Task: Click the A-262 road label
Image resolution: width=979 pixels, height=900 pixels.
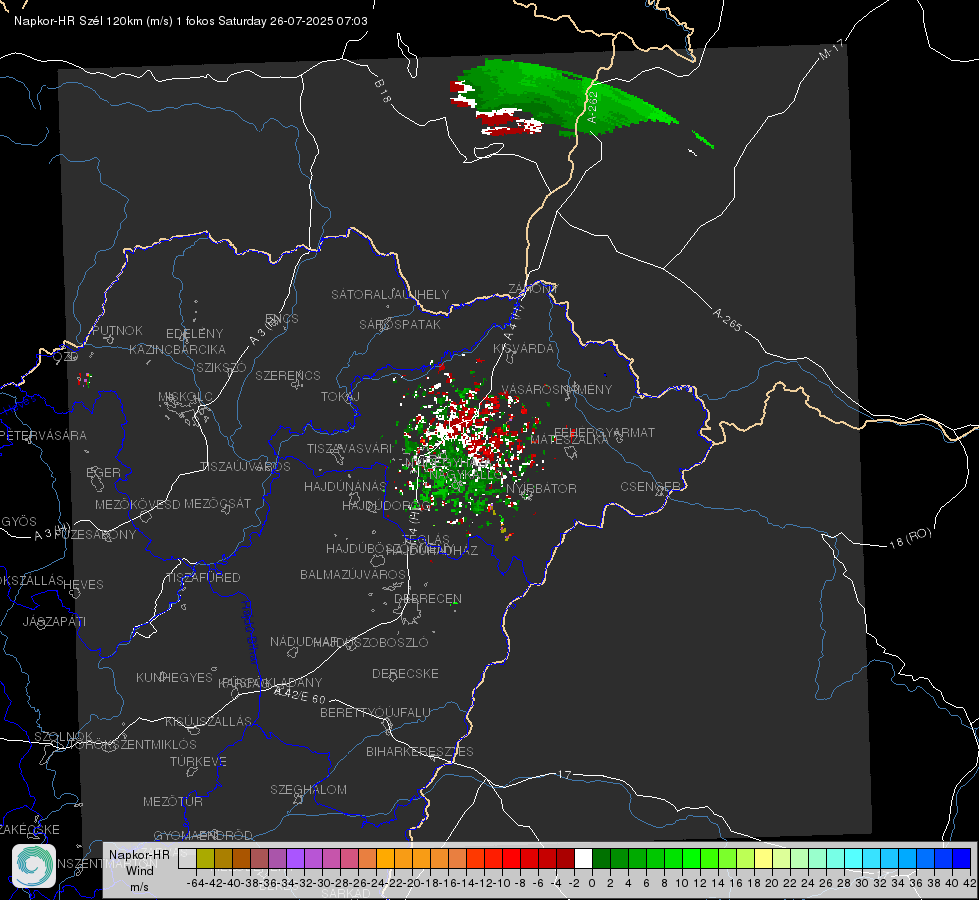Action: [x=592, y=107]
